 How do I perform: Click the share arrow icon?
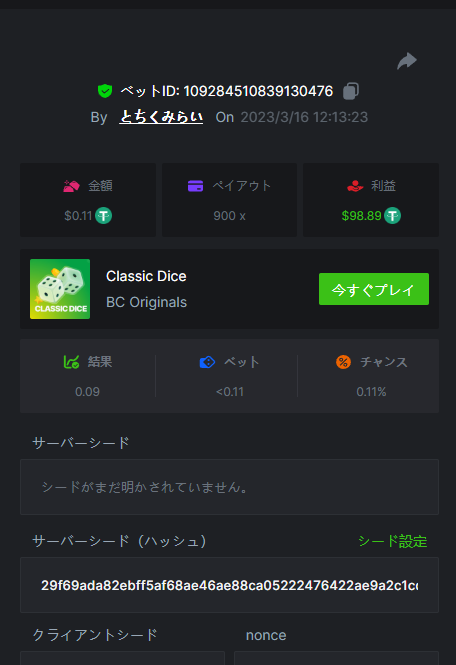407,61
